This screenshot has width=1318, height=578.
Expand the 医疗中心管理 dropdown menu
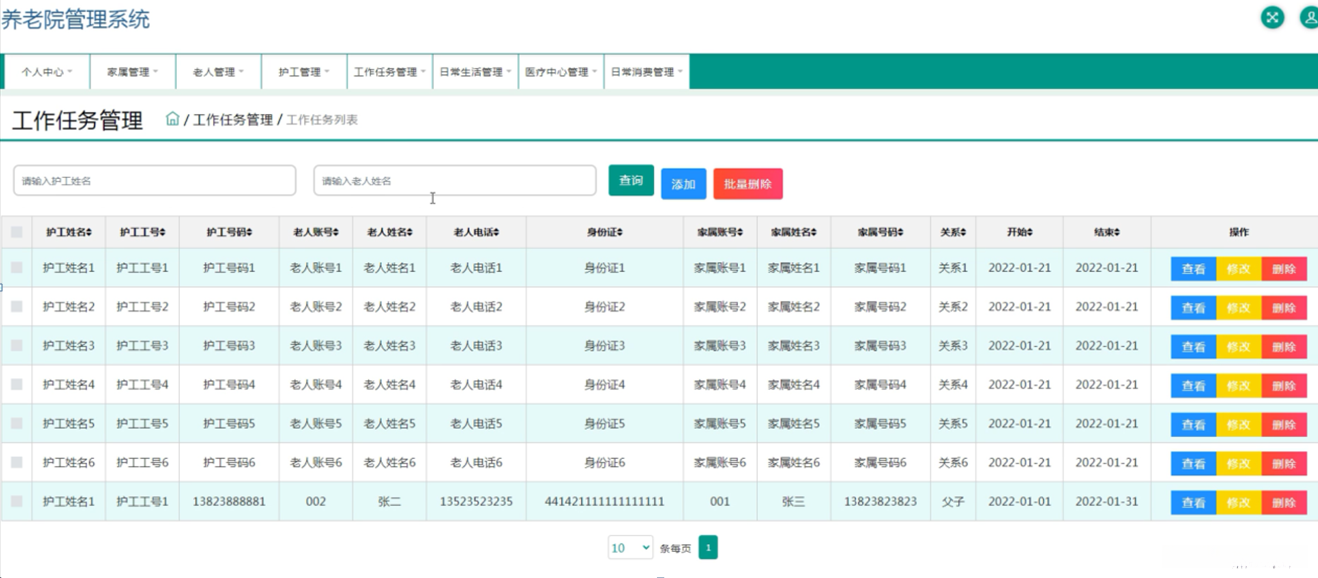pos(560,72)
